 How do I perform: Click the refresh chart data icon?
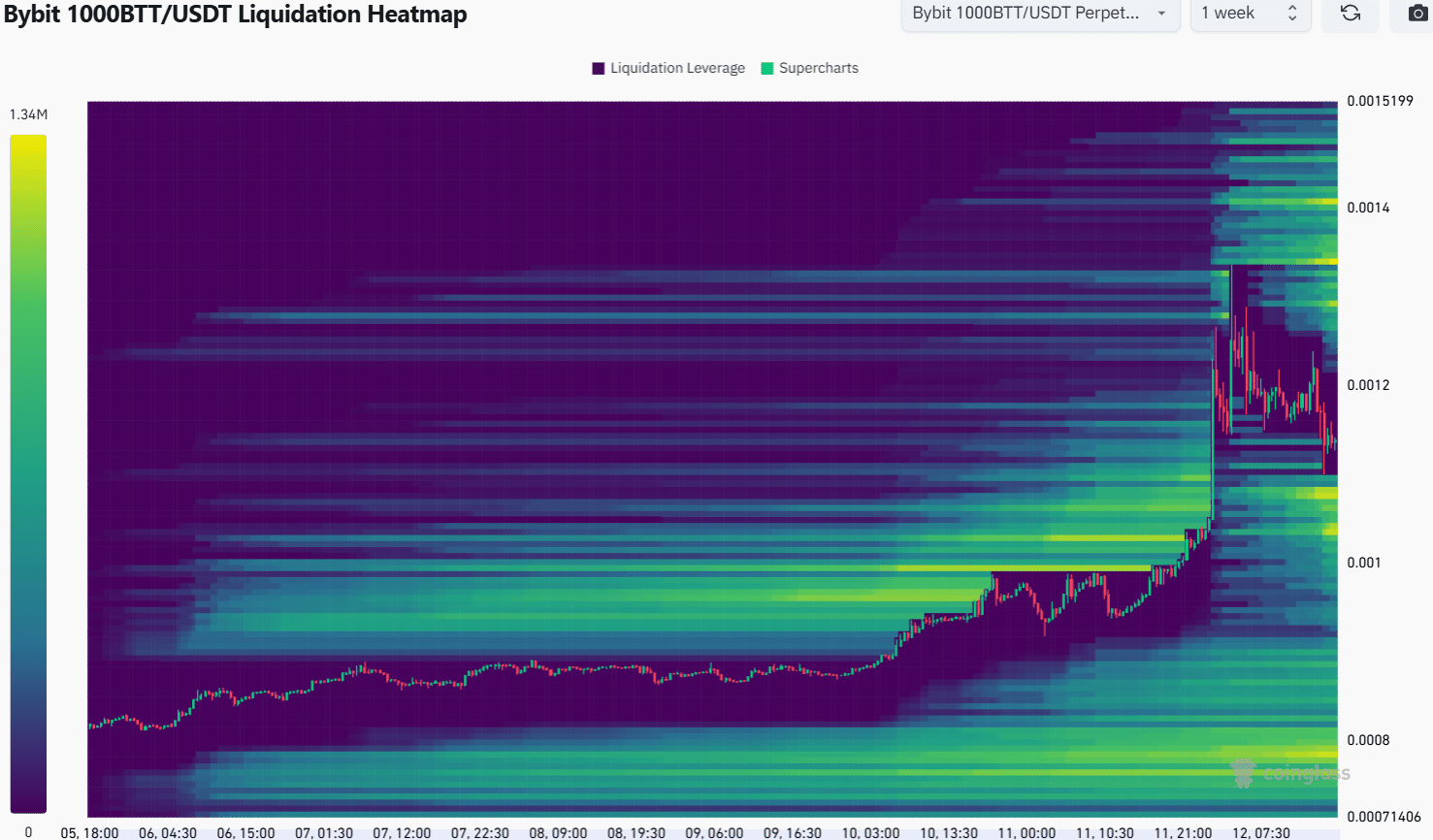click(x=1350, y=14)
